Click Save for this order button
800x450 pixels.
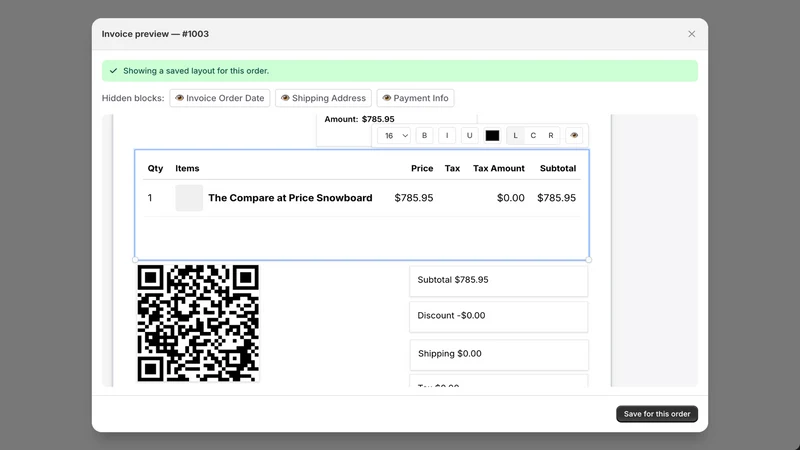point(657,414)
